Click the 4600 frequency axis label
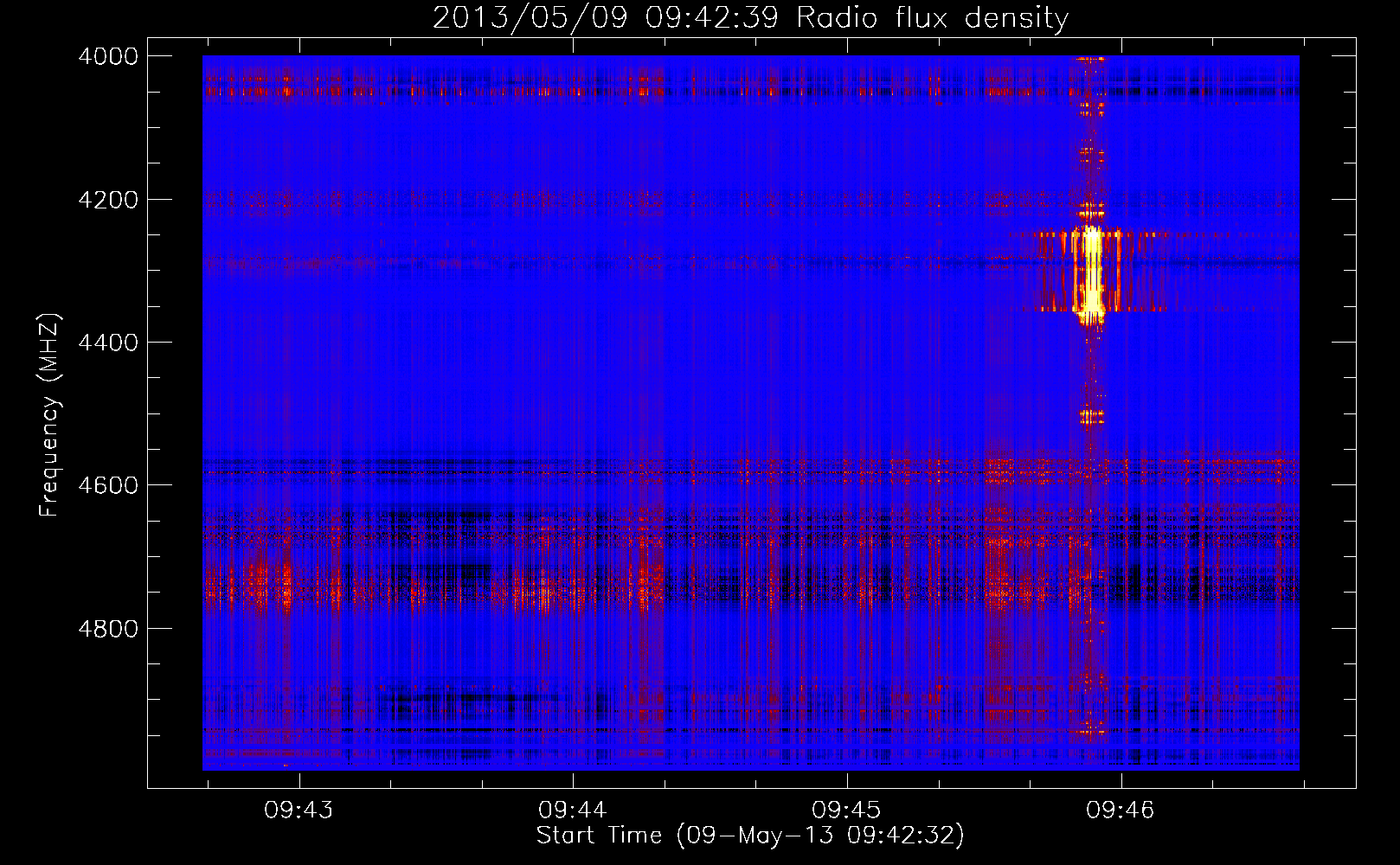1400x865 pixels. [x=108, y=485]
